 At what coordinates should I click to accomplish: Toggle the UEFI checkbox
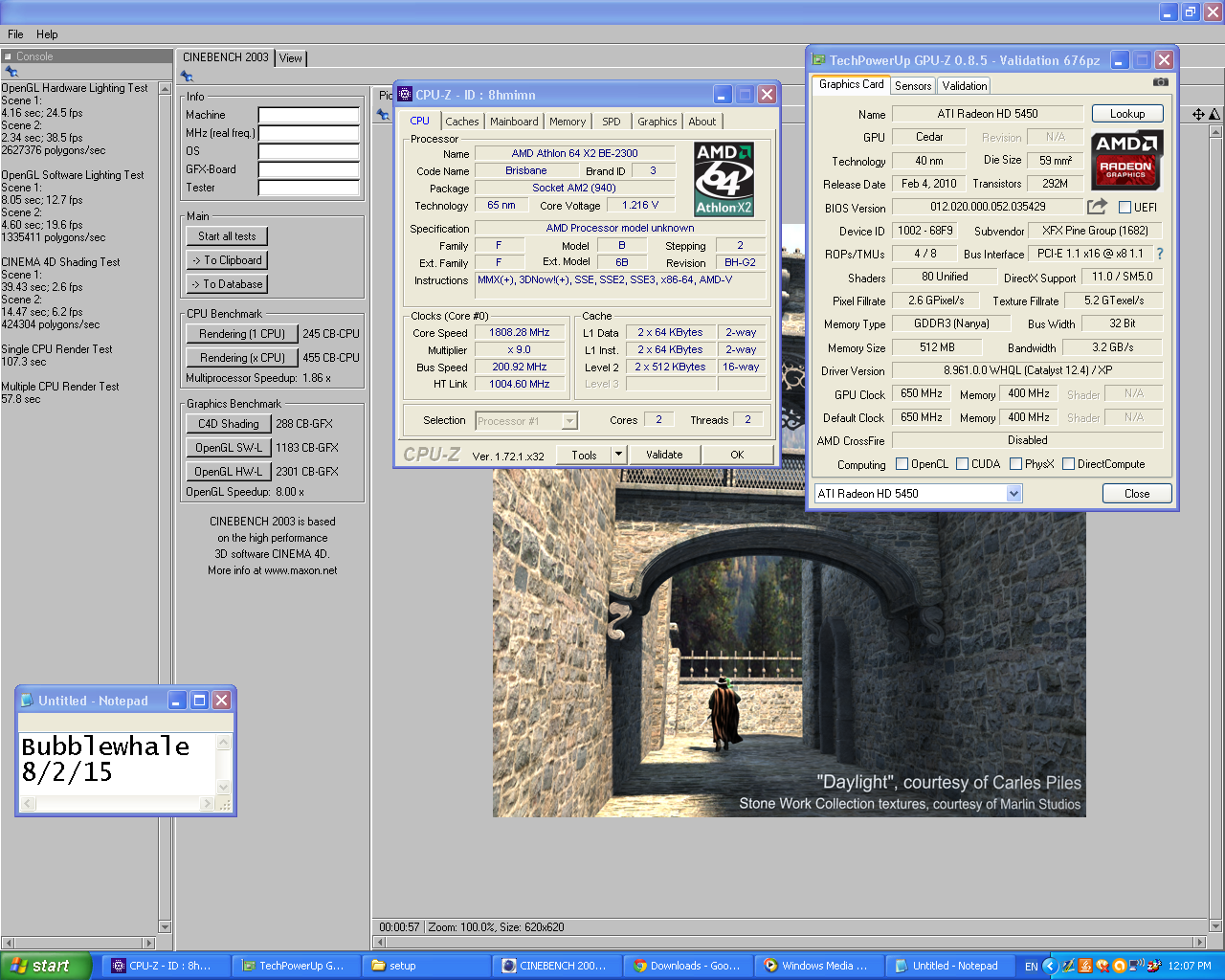point(1125,208)
